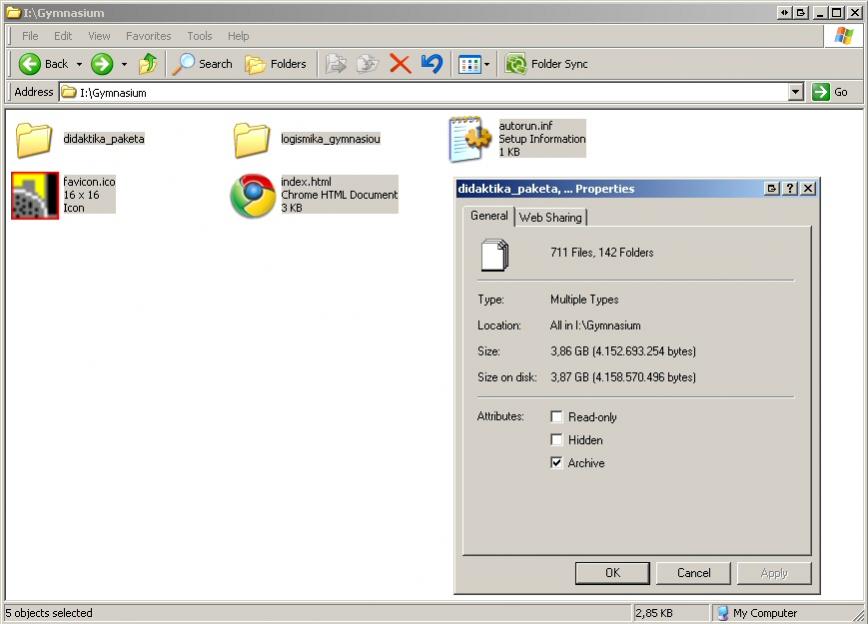Screen dimensions: 868x624
Task: Switch to the Web Sharing tab
Action: click(550, 218)
